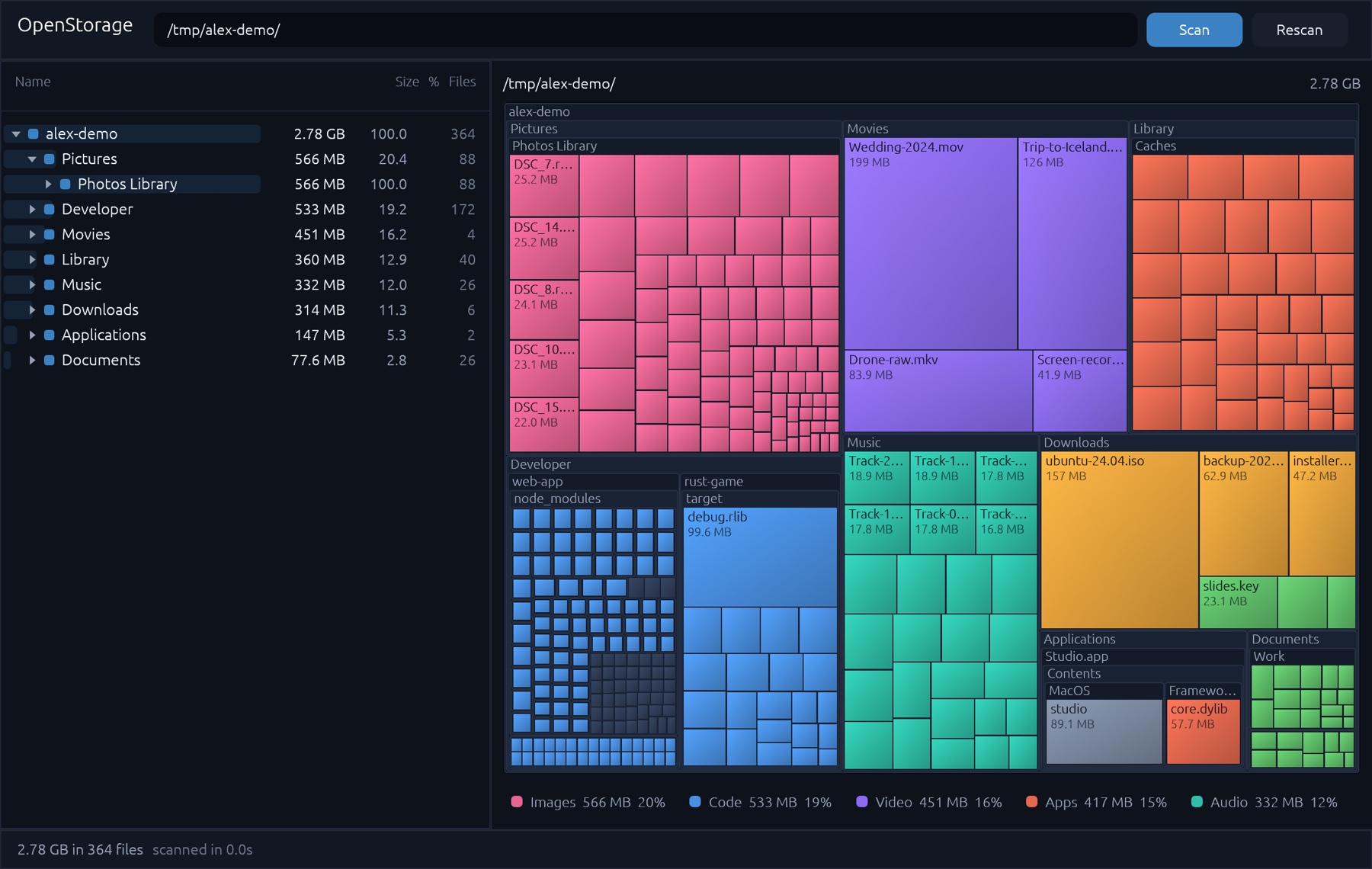
Task: Click the pink Images legend swatch
Action: (x=517, y=802)
